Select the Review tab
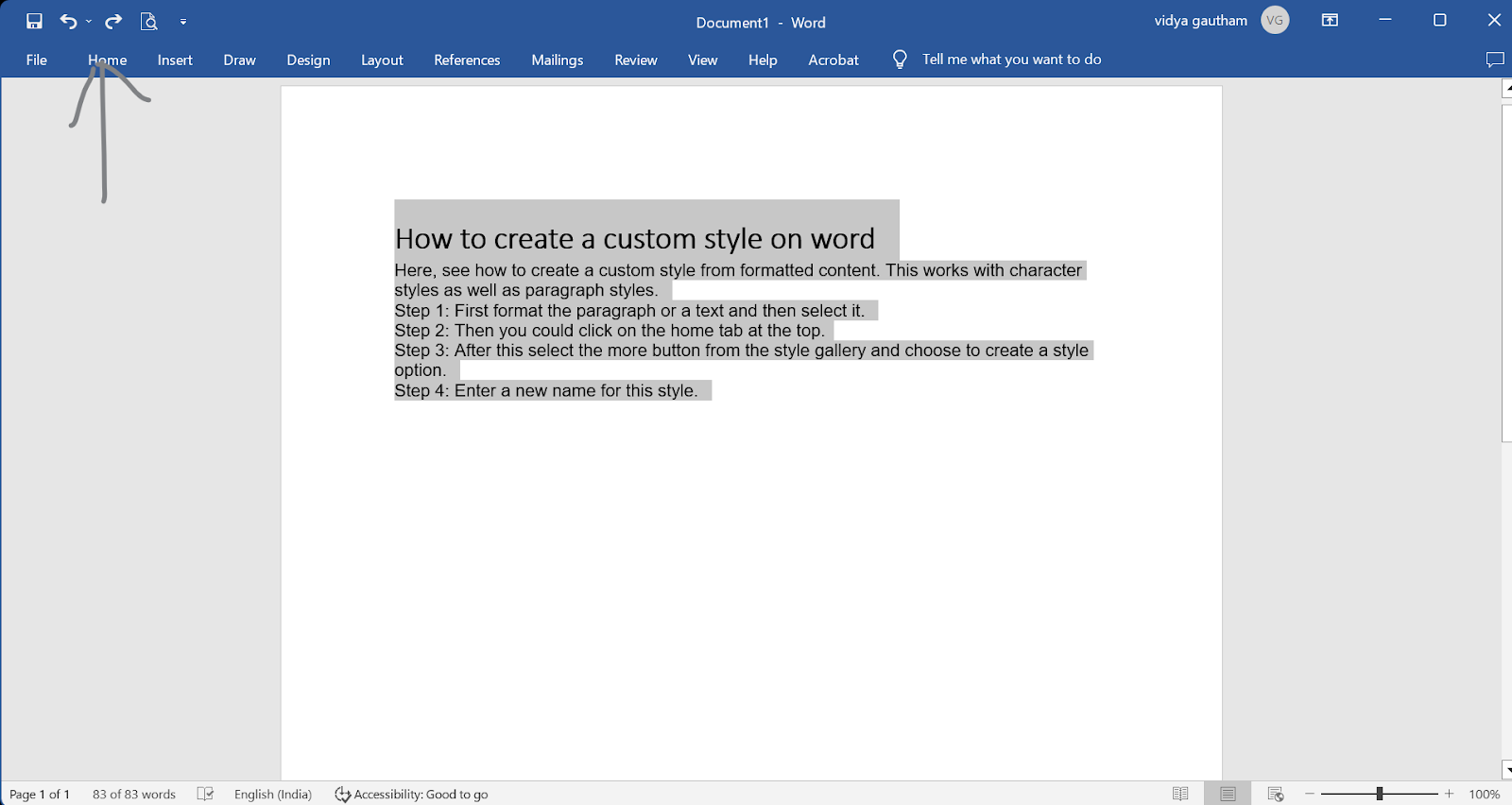 [636, 60]
